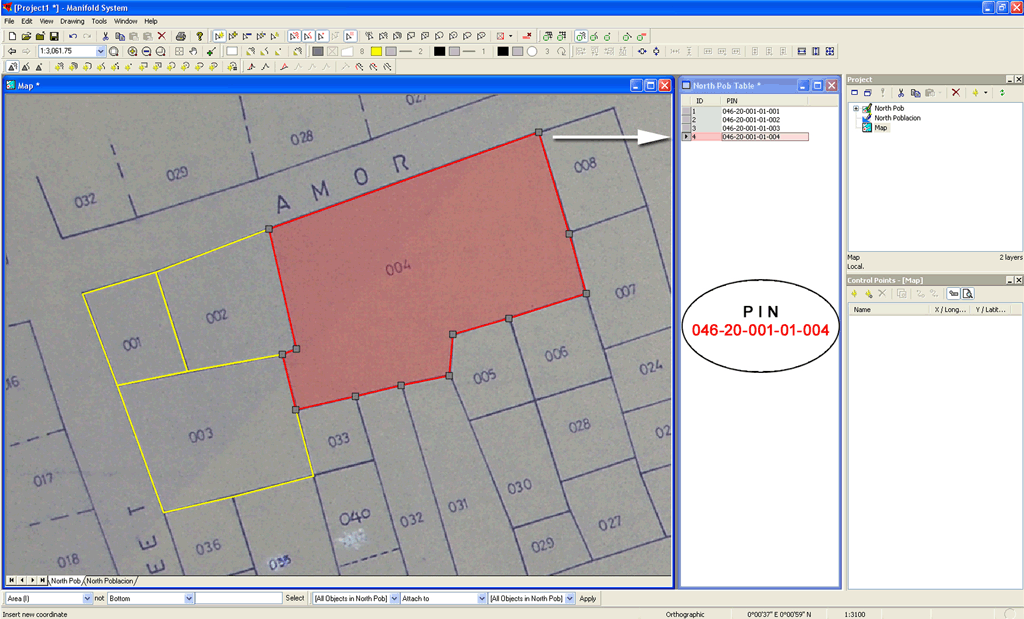The height and width of the screenshot is (619, 1024).
Task: Toggle the first selection mode button
Action: click(219, 37)
